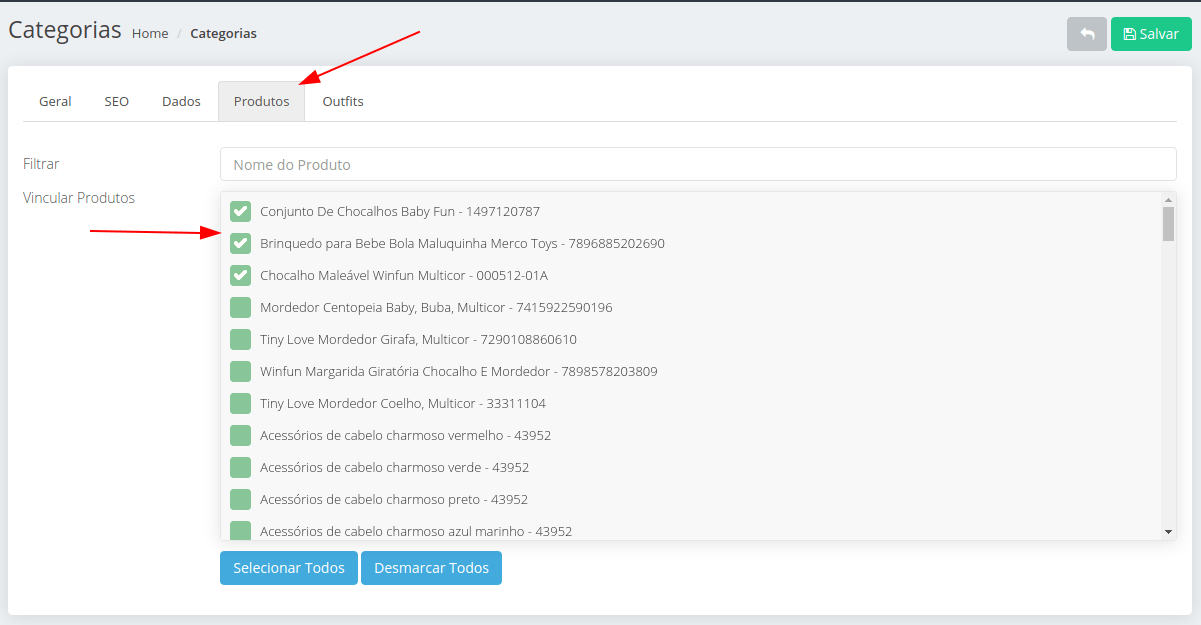This screenshot has height=625, width=1201.
Task: Uncheck Conjunto De Chocalhos Baby Fun
Action: pyautogui.click(x=240, y=211)
